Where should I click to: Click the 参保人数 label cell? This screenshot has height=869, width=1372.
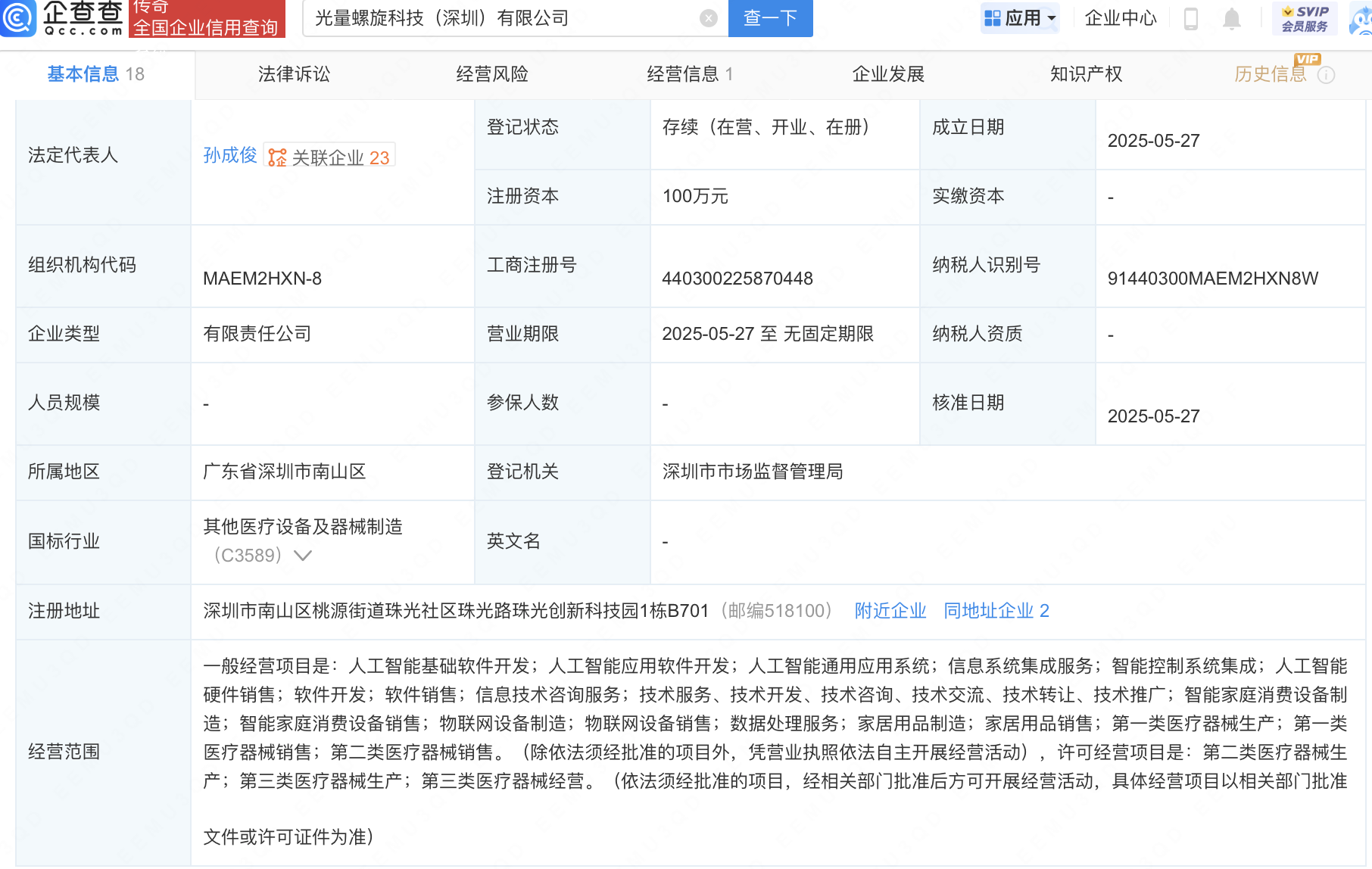(562, 403)
